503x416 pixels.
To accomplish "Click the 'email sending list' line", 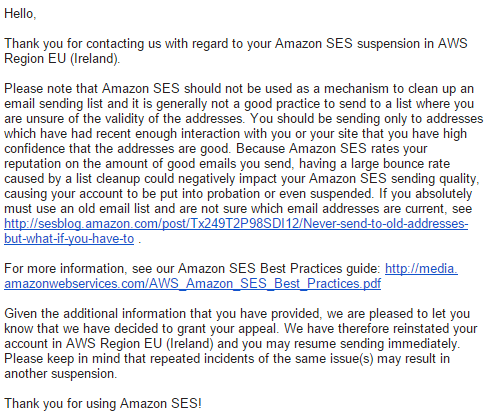I will (239, 104).
